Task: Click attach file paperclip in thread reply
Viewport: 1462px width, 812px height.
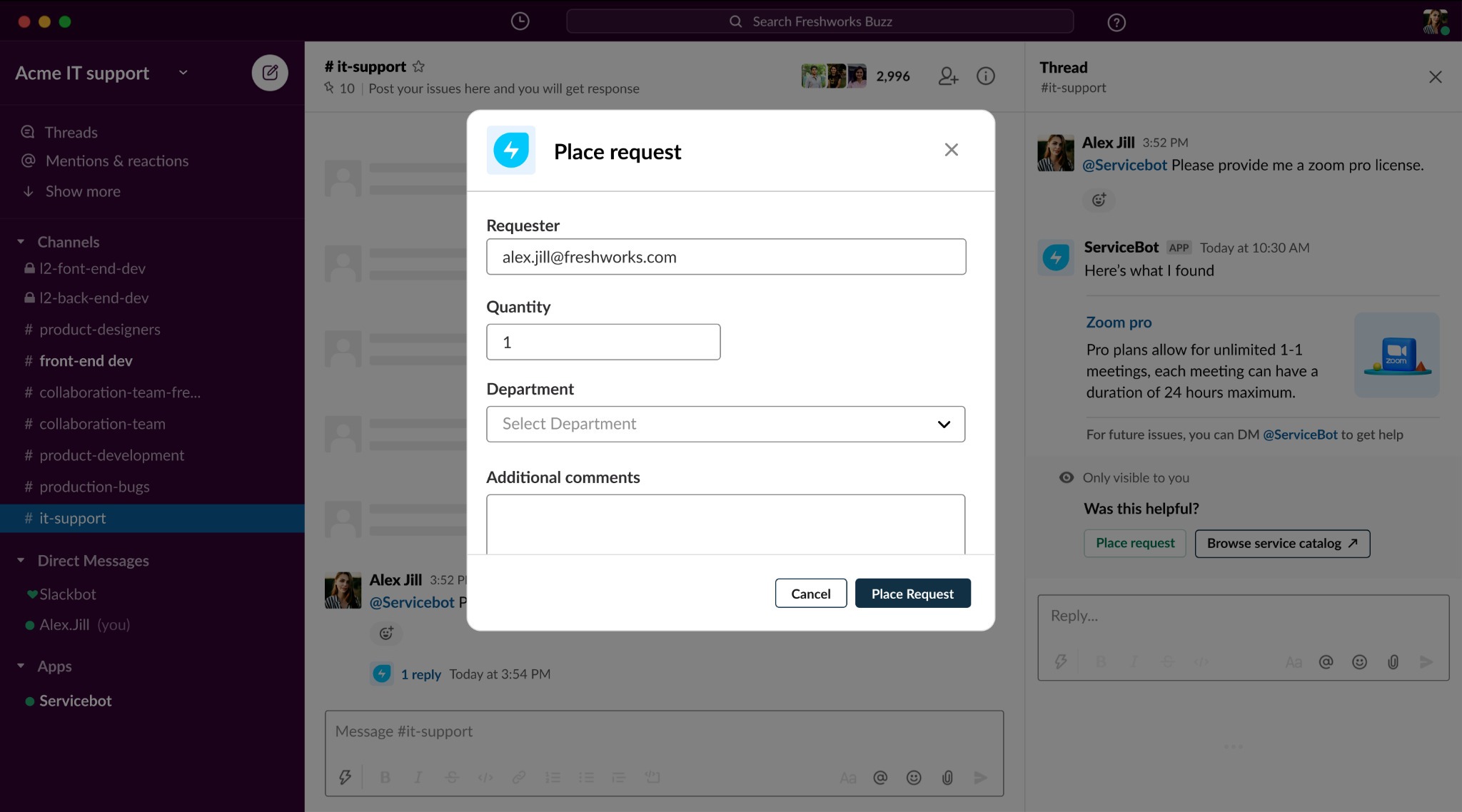Action: click(x=1392, y=662)
